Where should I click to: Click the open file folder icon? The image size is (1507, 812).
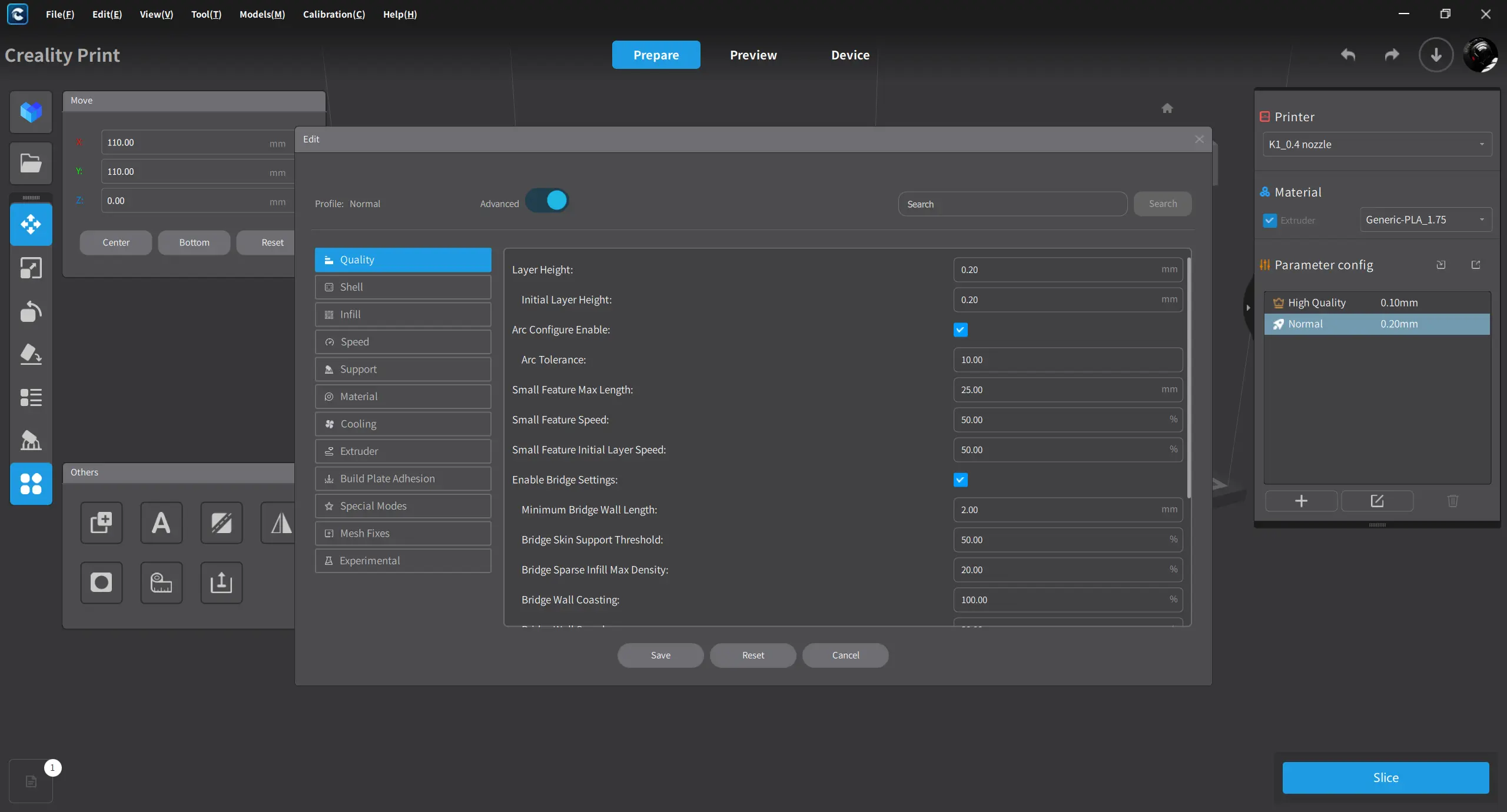[x=31, y=163]
